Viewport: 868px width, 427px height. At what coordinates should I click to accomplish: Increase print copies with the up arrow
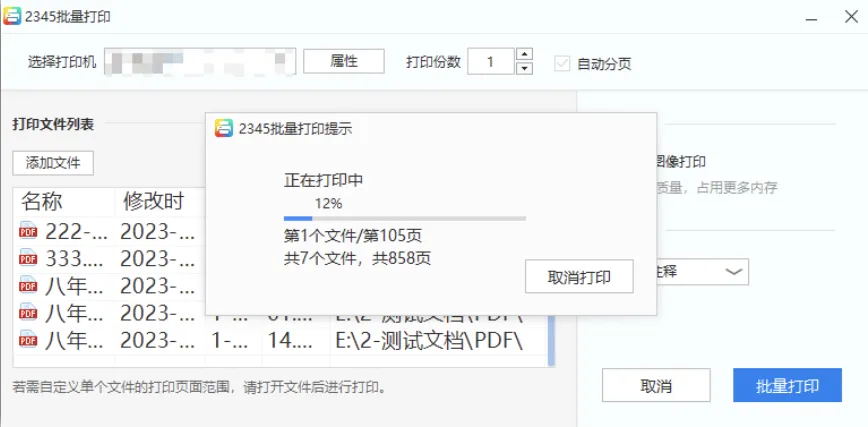(524, 54)
